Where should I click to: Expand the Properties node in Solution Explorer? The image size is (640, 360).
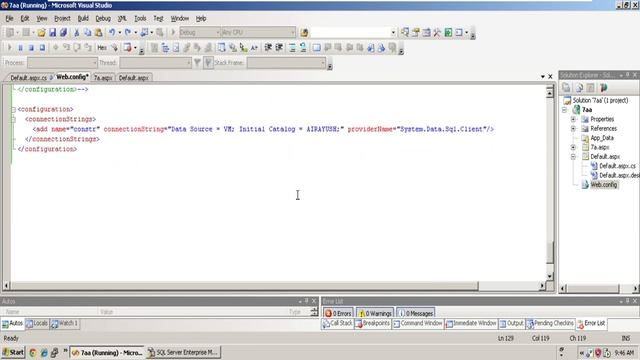point(573,119)
